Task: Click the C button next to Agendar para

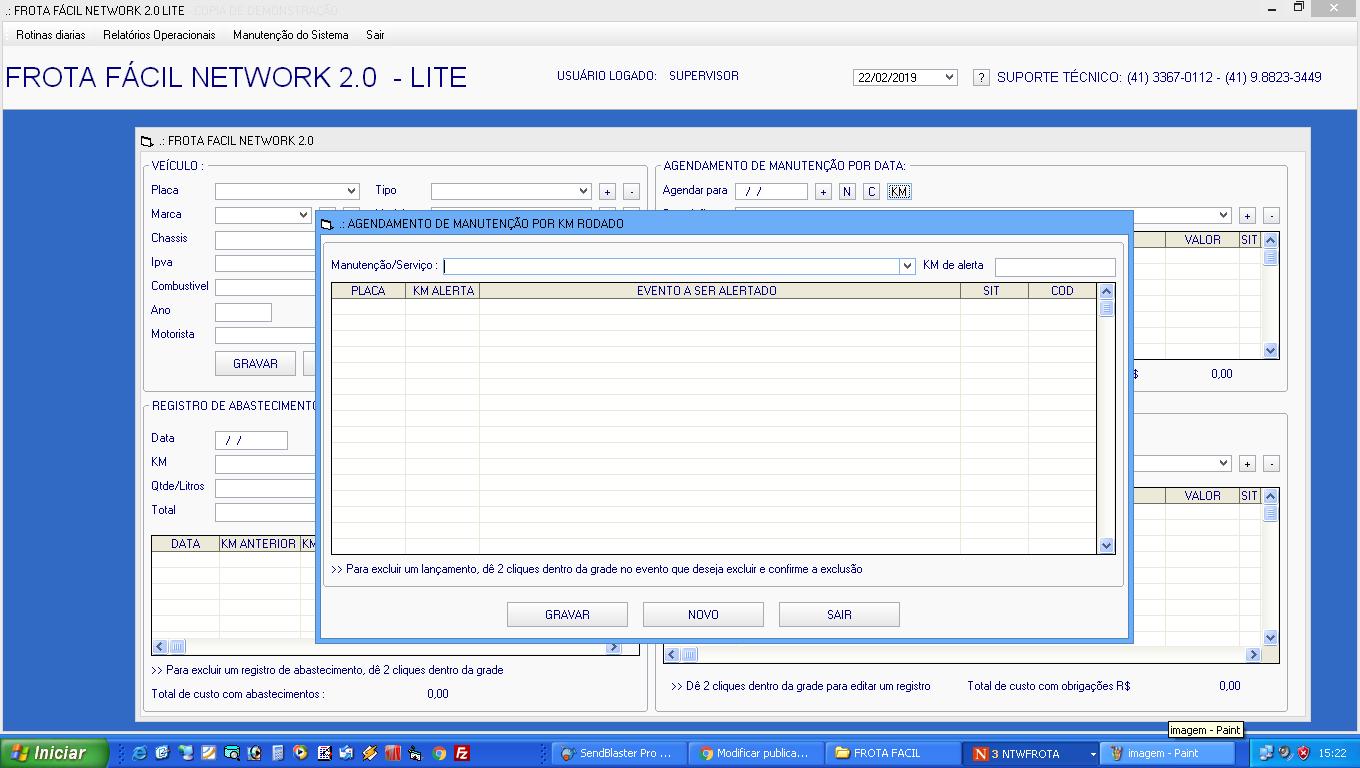Action: click(872, 191)
